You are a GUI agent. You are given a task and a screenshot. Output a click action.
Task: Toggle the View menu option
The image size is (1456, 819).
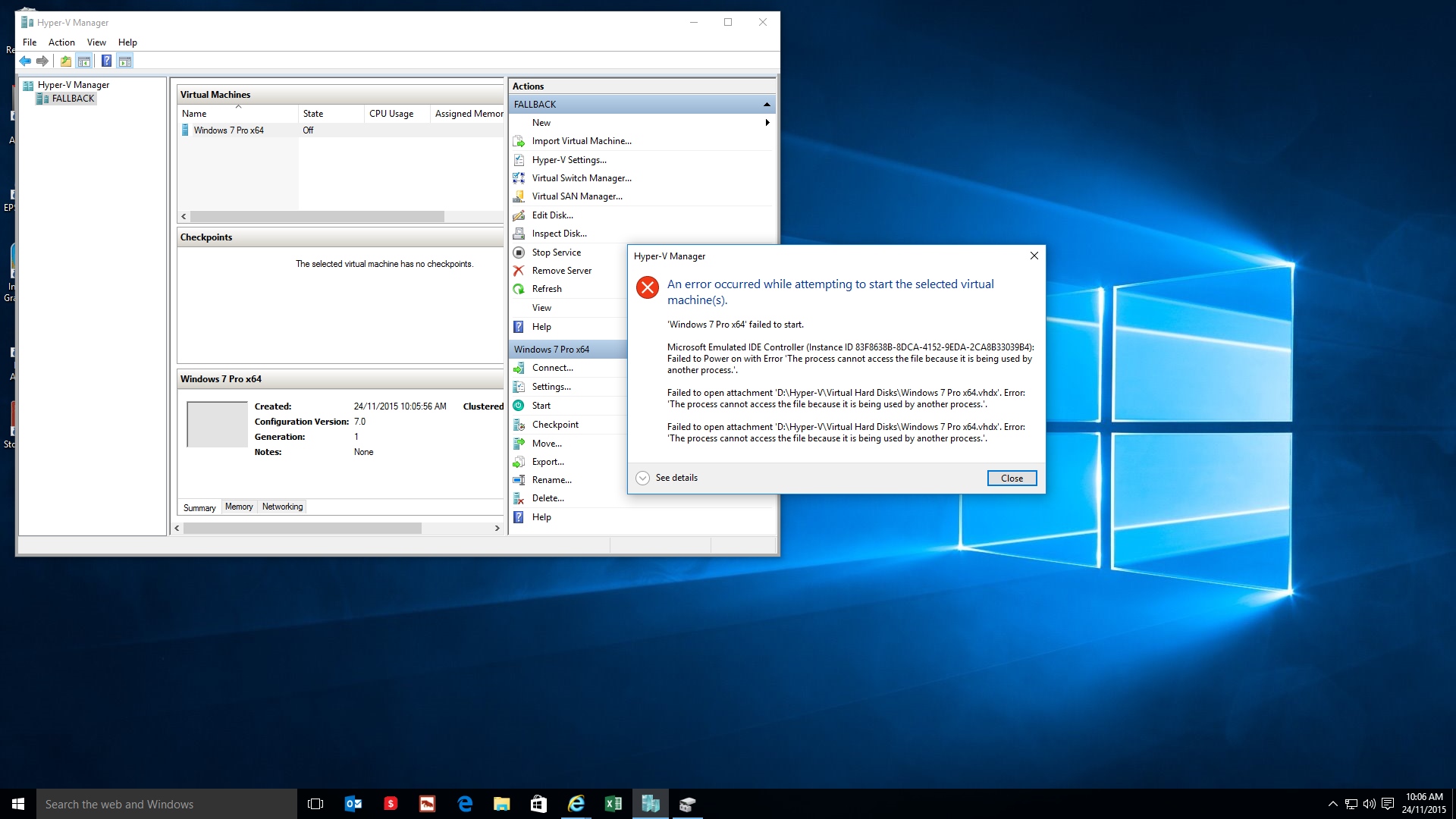click(x=95, y=41)
